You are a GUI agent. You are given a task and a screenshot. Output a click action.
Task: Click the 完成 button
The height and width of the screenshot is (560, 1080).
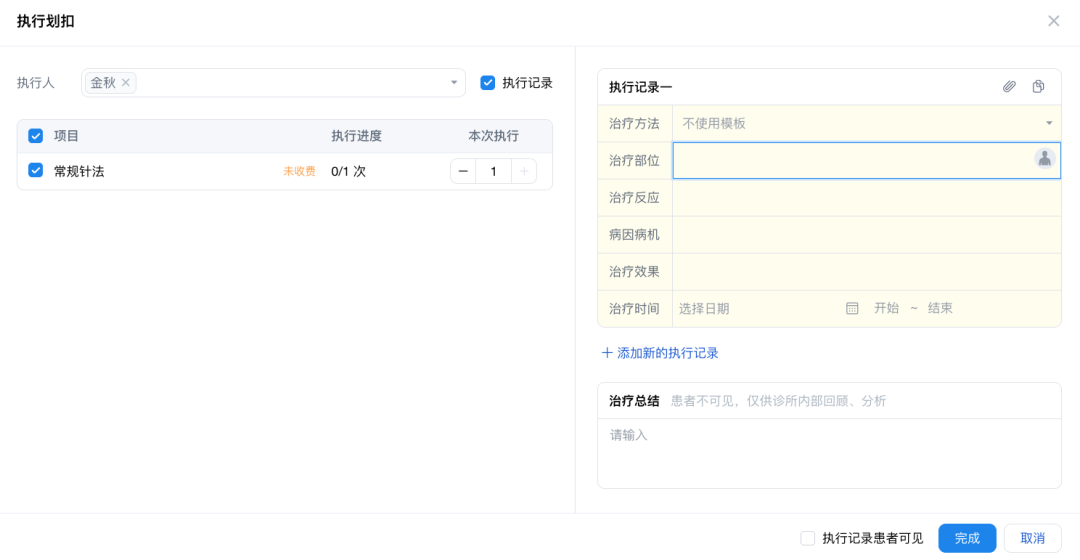click(967, 538)
